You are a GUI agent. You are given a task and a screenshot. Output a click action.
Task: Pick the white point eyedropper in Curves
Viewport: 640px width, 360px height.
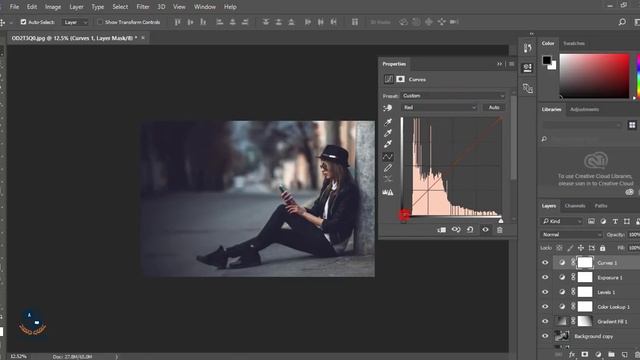click(x=388, y=144)
